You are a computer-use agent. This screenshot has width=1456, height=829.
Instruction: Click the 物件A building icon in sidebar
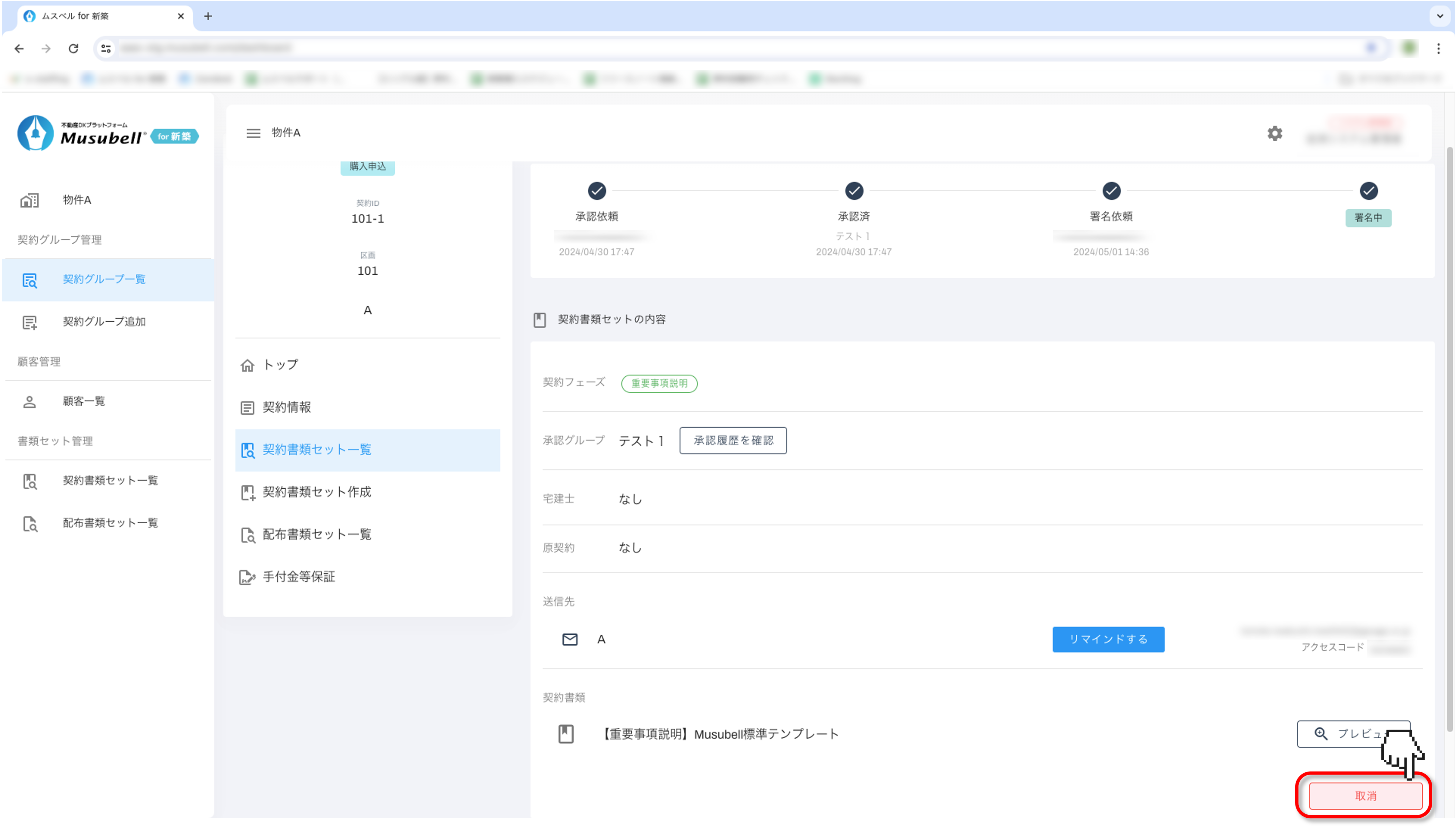30,200
